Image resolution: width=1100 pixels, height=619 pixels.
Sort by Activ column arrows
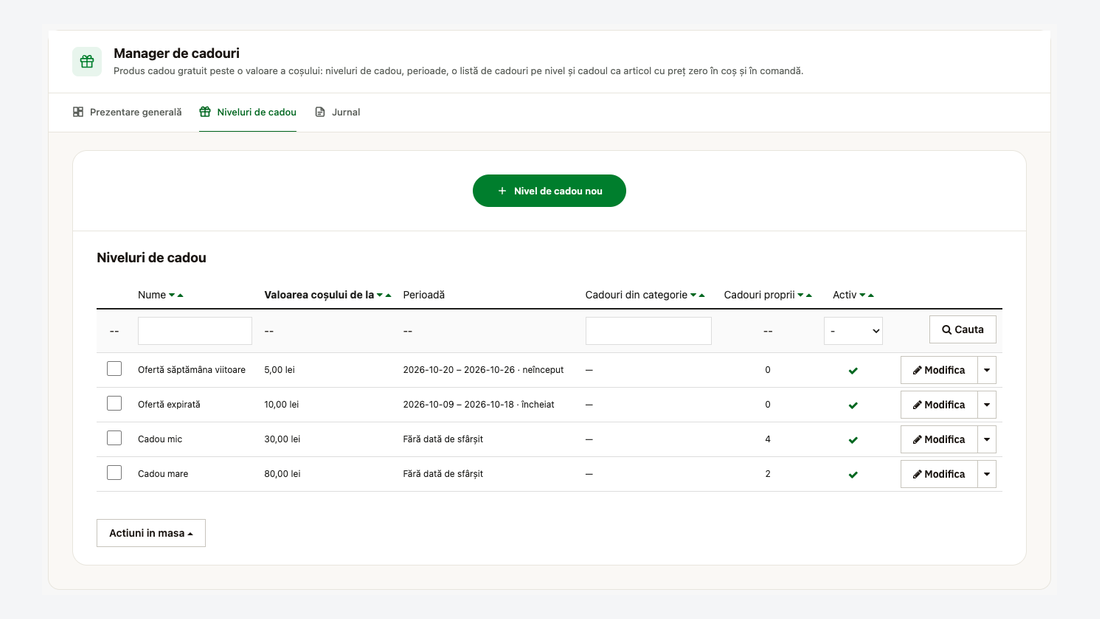coord(866,295)
